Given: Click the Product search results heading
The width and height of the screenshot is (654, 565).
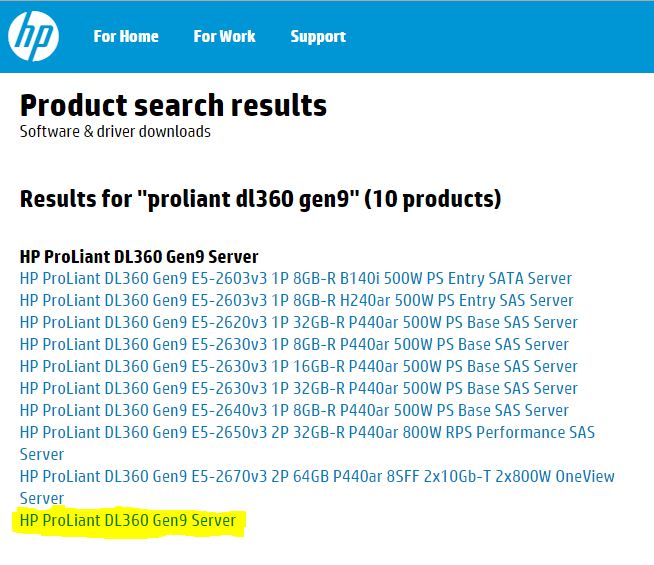Looking at the screenshot, I should (x=173, y=105).
